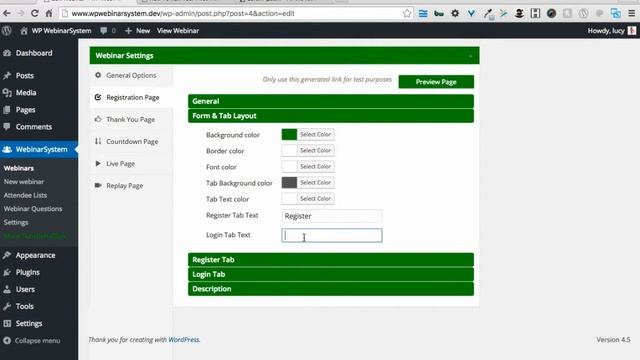Open the New dropdown in admin bar
Viewport: 640px width, 360px height.
pyautogui.click(x=138, y=31)
